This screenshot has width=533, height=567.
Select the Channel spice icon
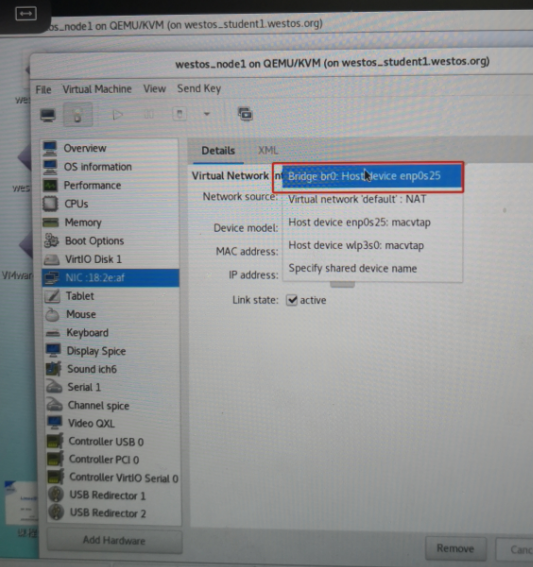pos(55,405)
